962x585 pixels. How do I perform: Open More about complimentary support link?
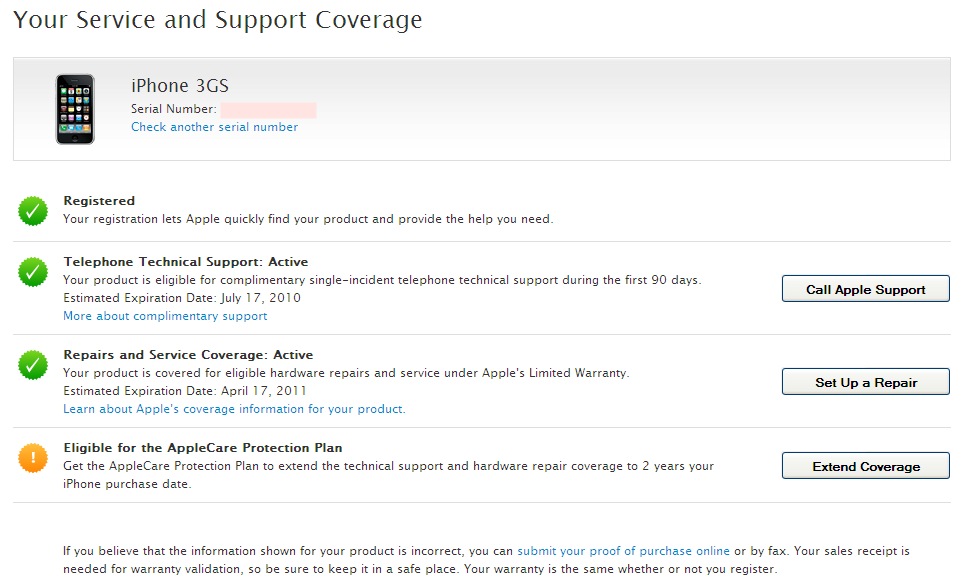165,316
